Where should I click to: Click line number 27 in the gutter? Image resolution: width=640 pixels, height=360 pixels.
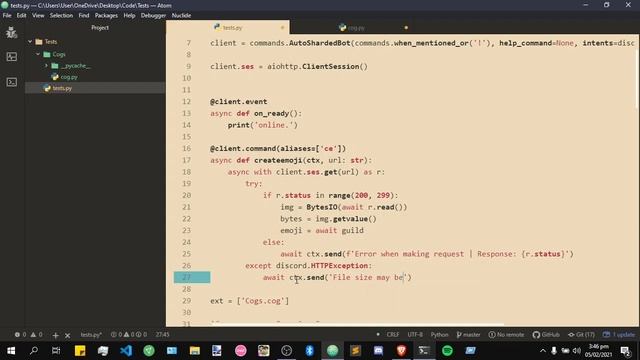(187, 278)
